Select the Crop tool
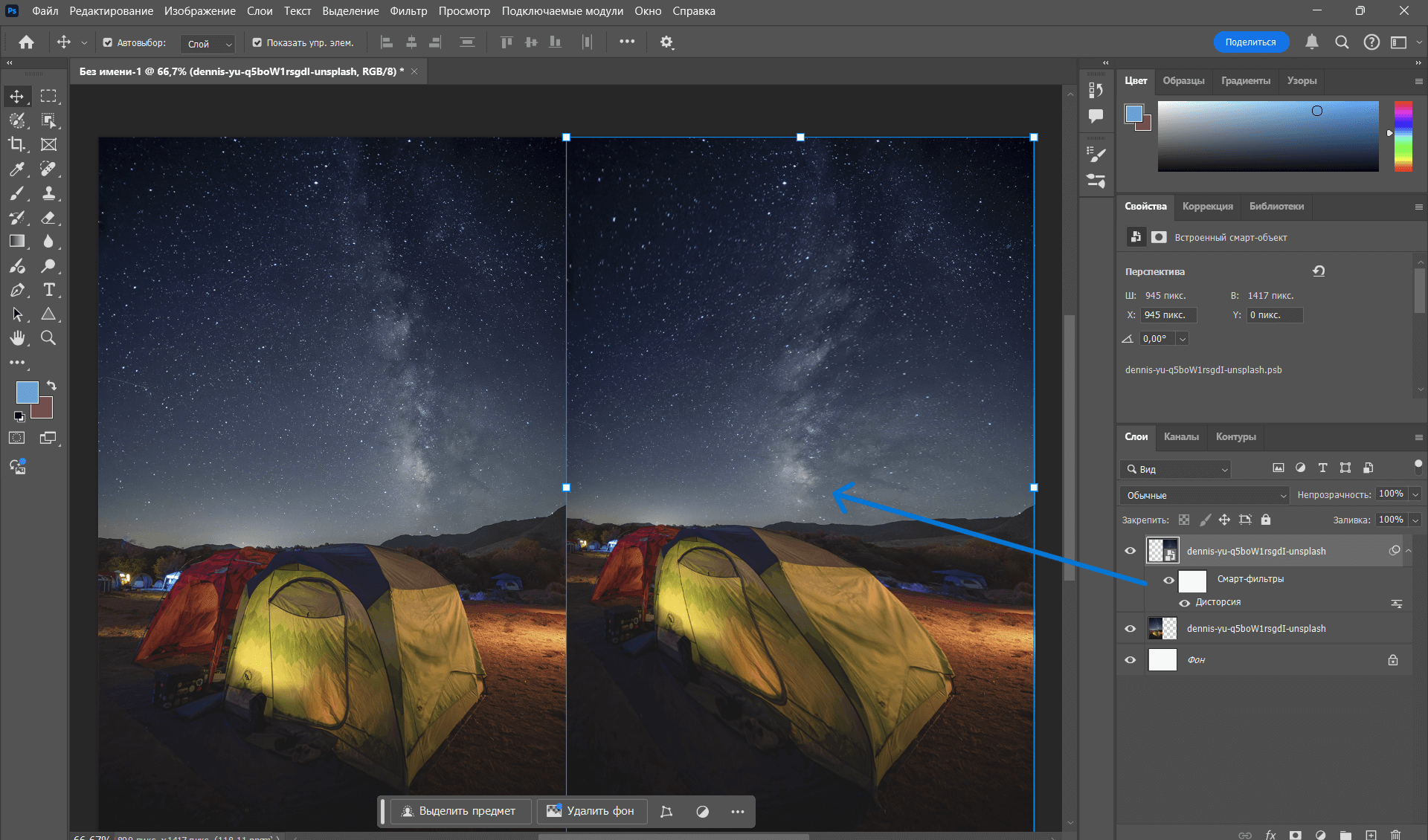This screenshot has width=1428, height=840. [17, 144]
